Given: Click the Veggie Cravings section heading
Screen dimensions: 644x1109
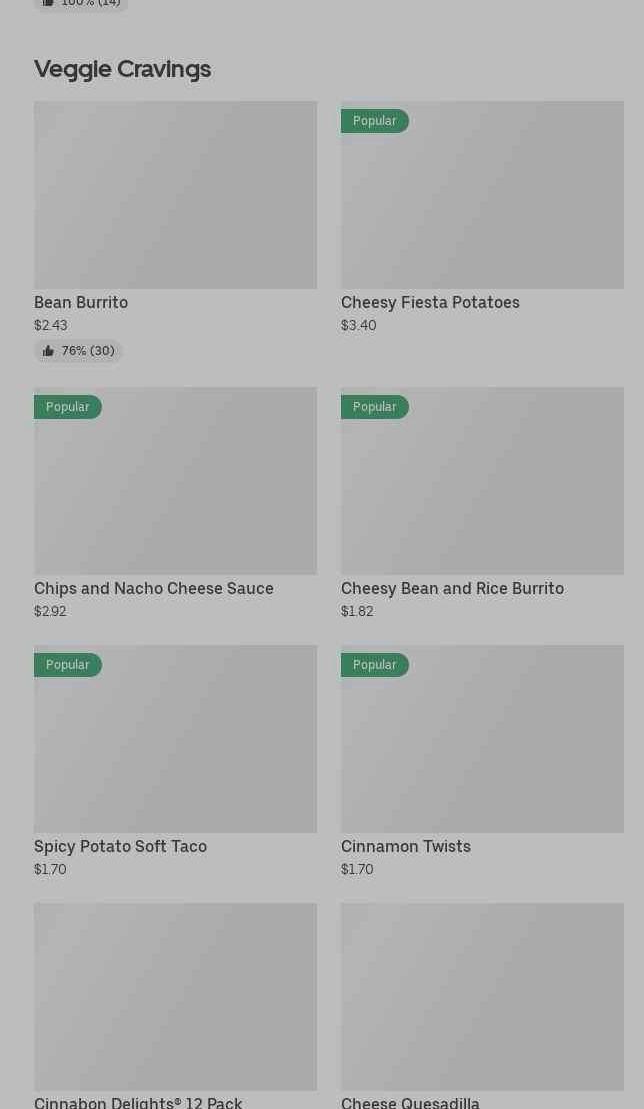Looking at the screenshot, I should point(122,69).
